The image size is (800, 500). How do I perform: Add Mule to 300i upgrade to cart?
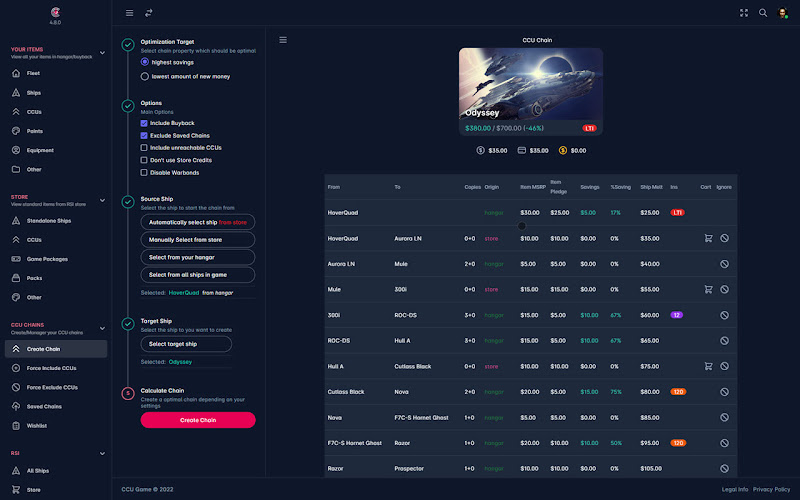pyautogui.click(x=708, y=289)
